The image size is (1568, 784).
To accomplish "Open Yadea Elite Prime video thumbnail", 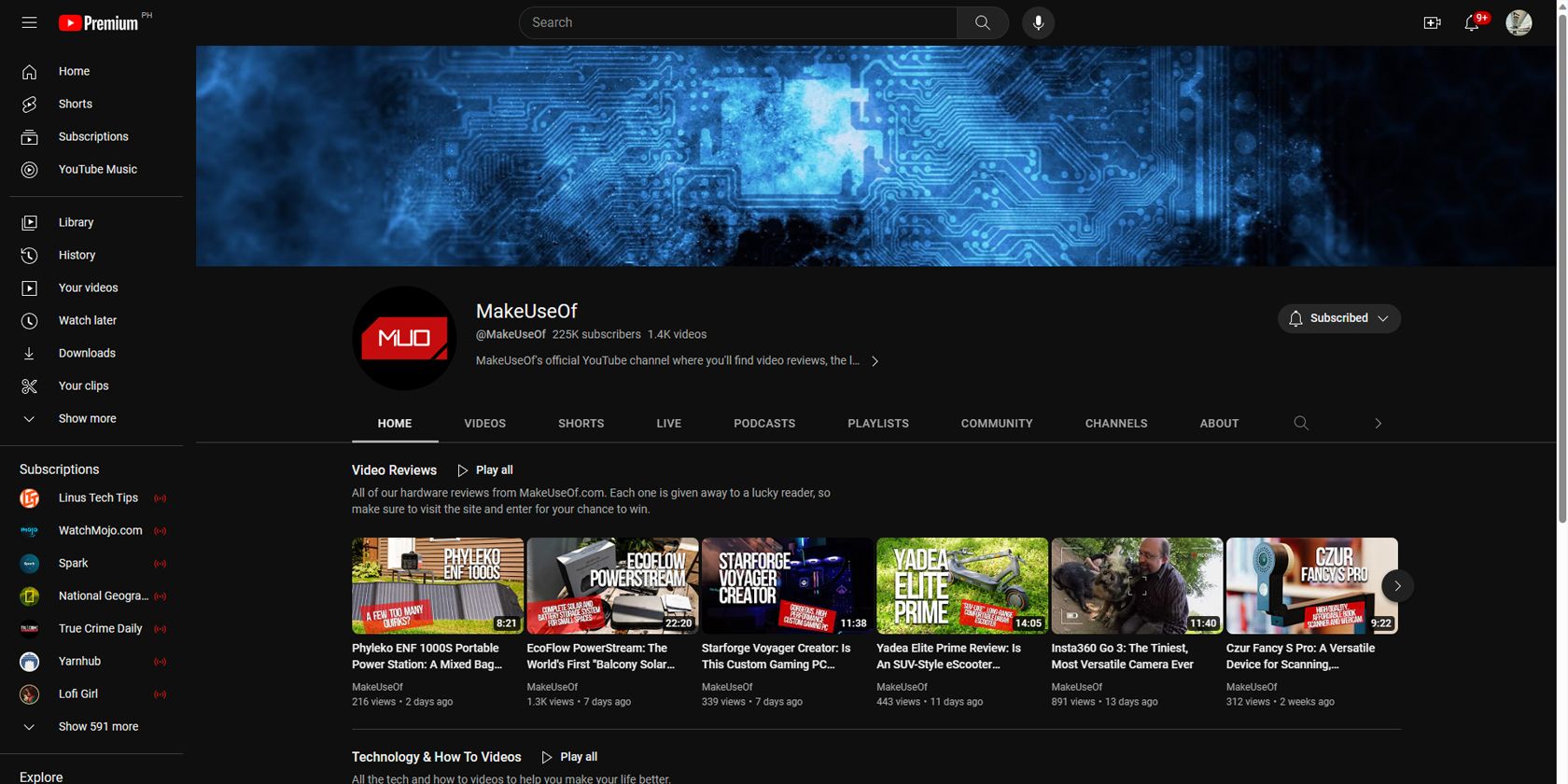I will 962,586.
